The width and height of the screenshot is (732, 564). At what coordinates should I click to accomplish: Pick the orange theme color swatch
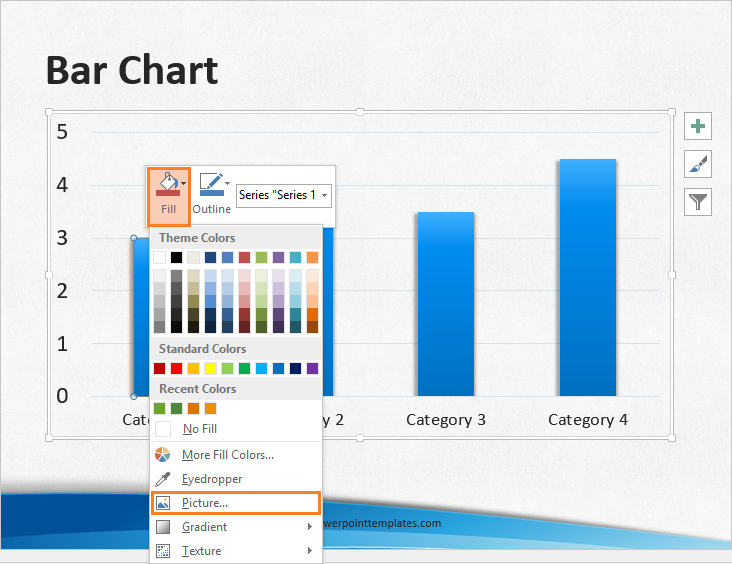pyautogui.click(x=313, y=257)
